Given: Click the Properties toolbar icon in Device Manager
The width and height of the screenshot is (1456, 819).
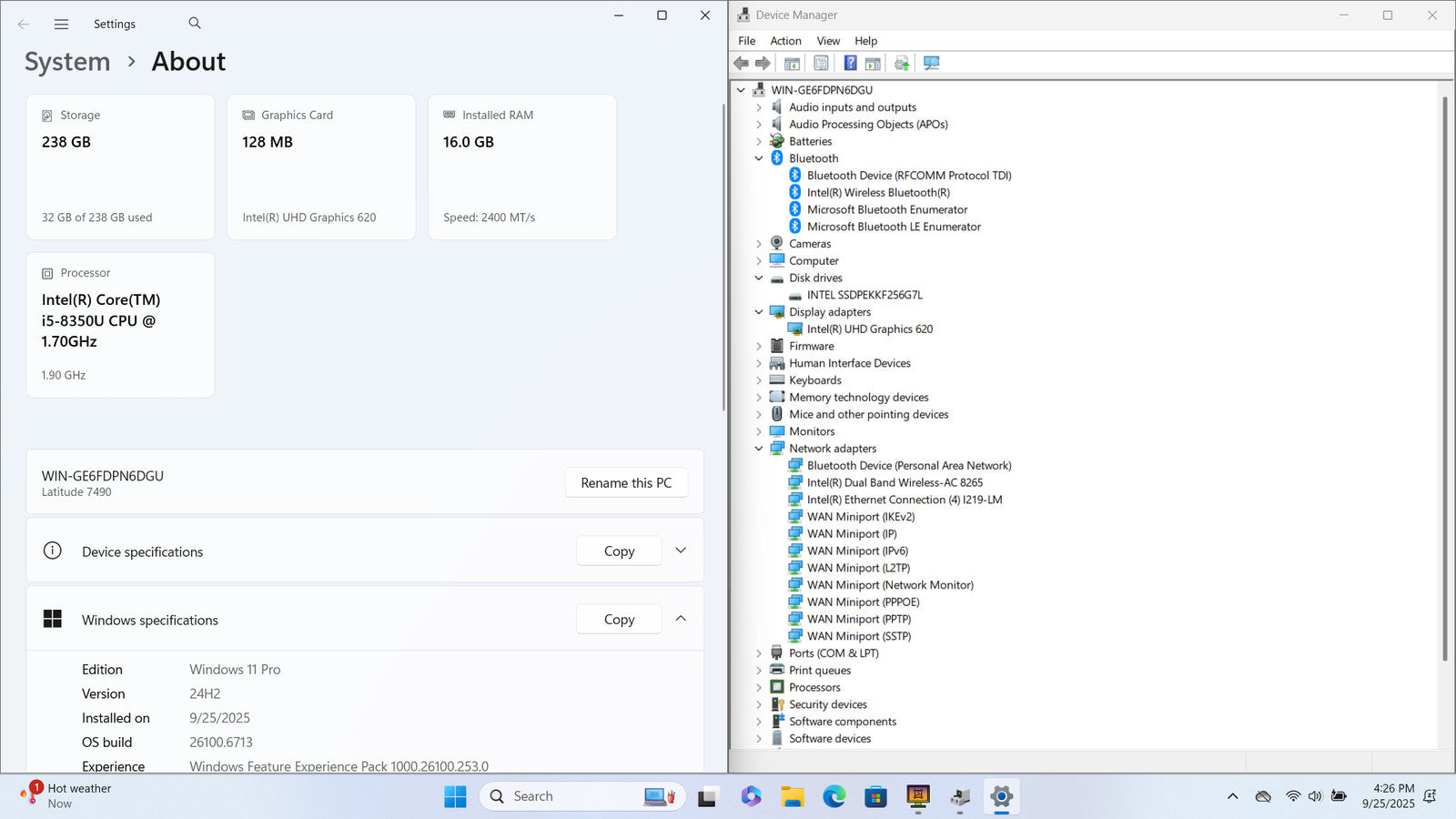Looking at the screenshot, I should [821, 63].
